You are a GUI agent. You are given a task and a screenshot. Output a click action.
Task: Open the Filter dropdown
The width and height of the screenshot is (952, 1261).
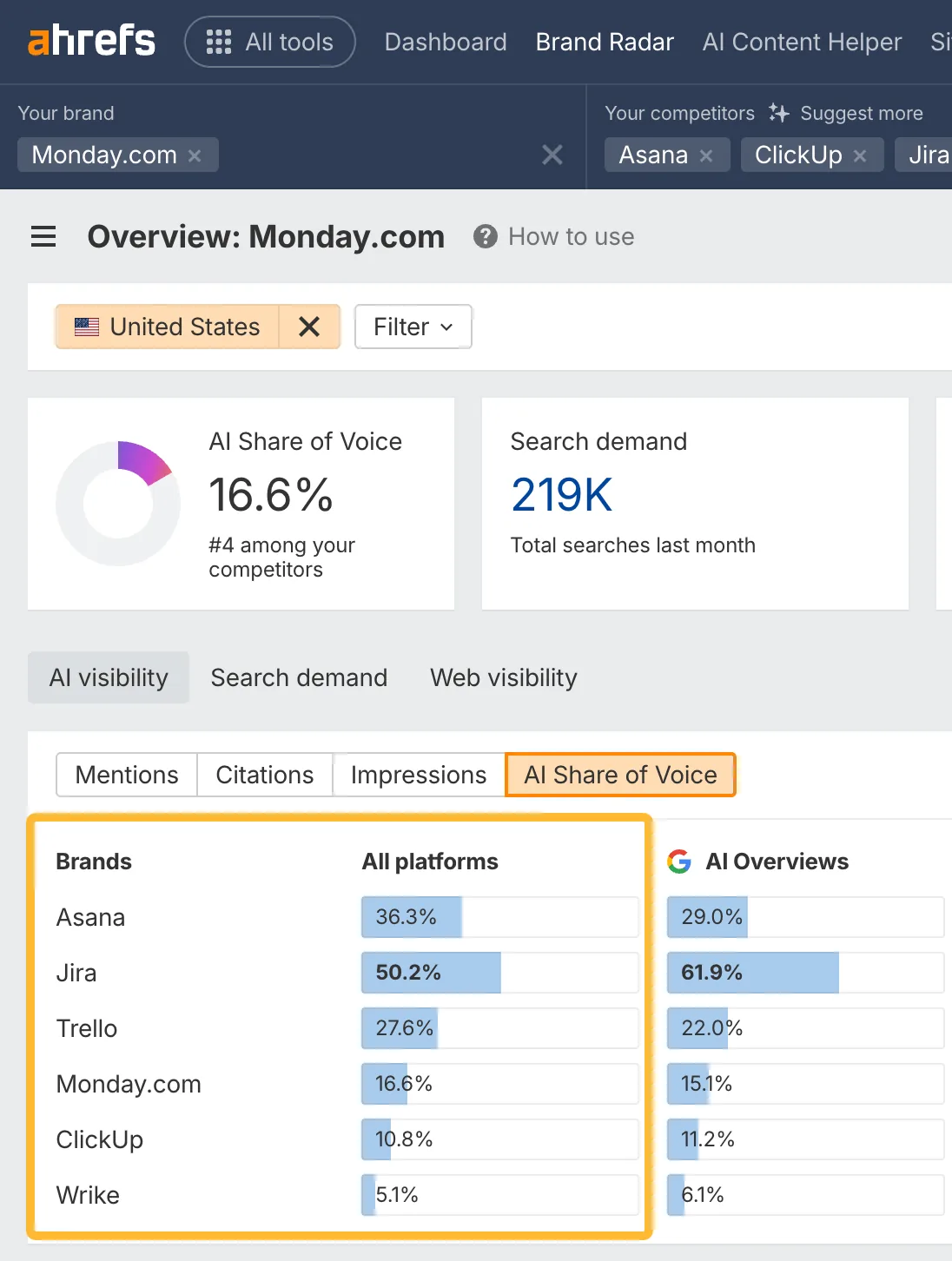[x=413, y=327]
